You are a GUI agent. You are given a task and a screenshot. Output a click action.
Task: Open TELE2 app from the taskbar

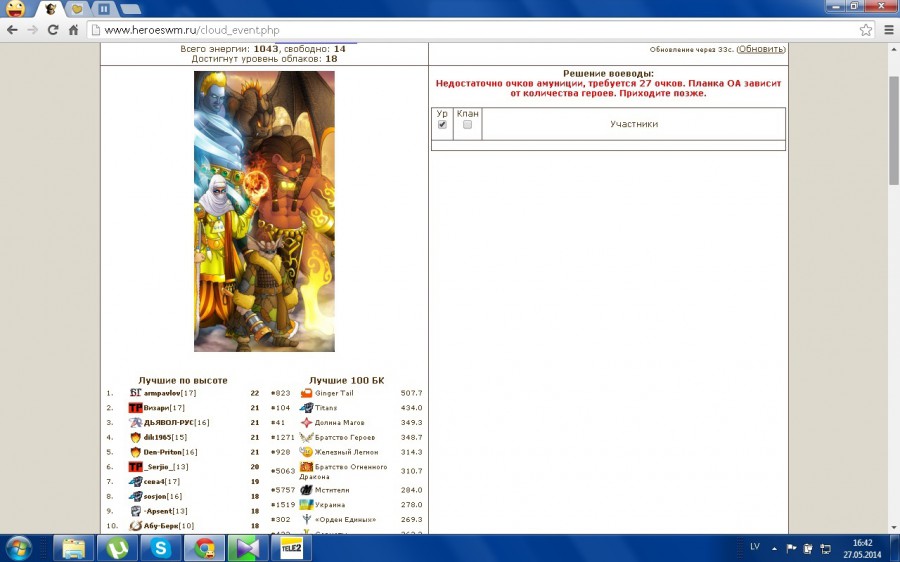click(292, 549)
